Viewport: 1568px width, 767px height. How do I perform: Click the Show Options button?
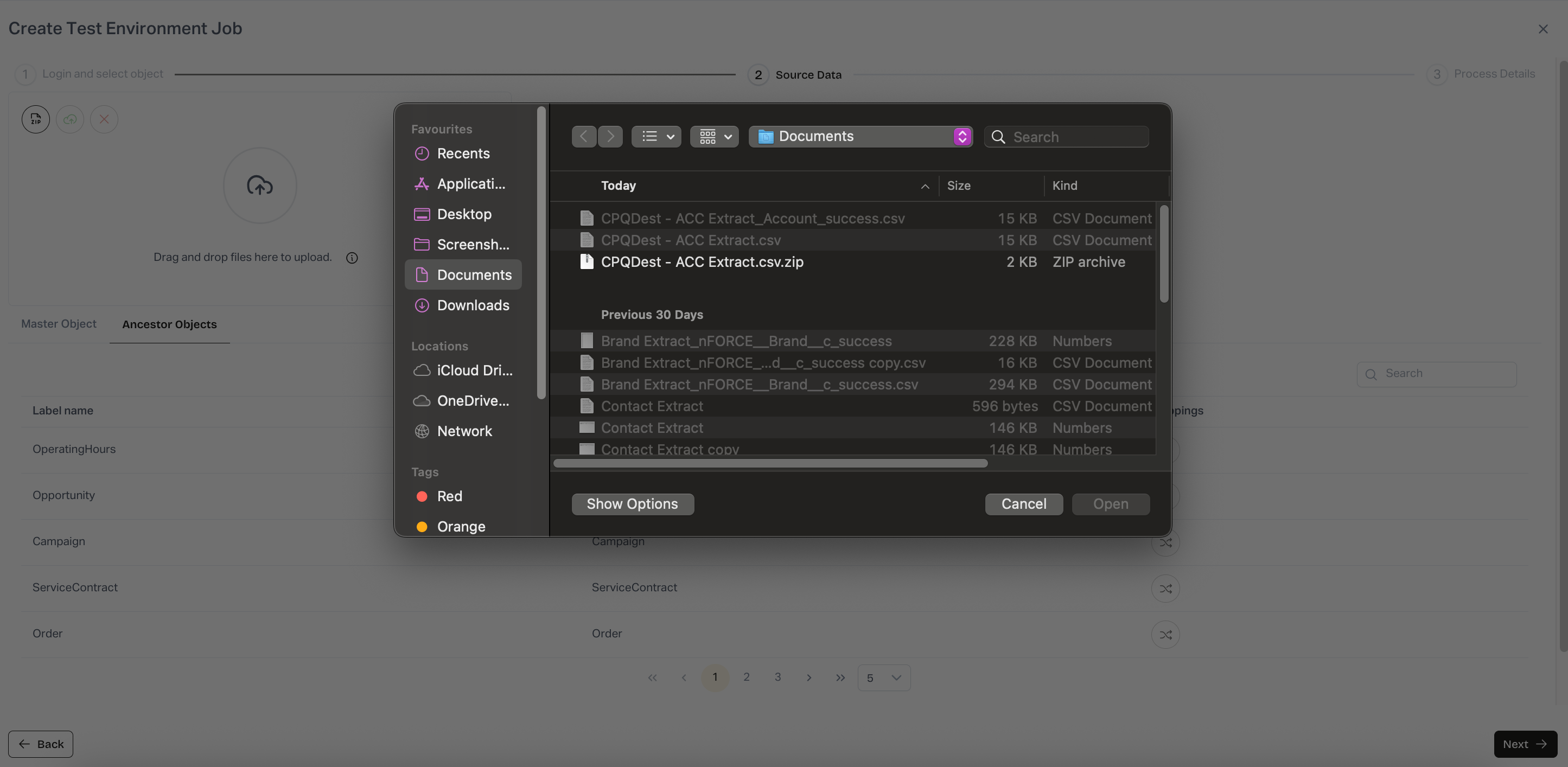click(632, 504)
